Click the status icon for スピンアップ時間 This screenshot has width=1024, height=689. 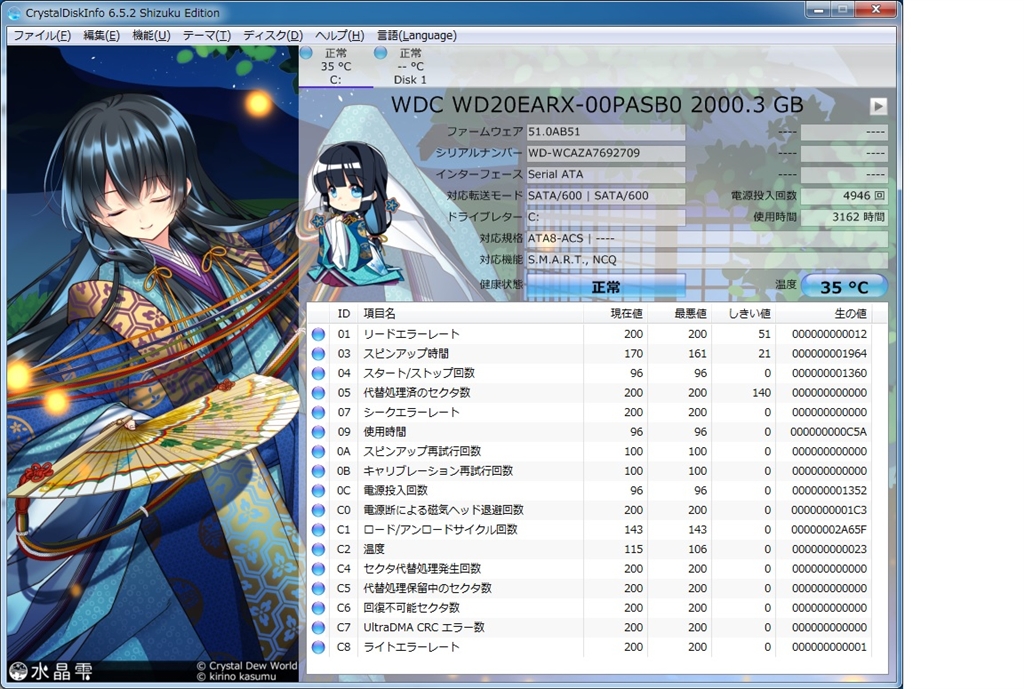click(x=318, y=353)
